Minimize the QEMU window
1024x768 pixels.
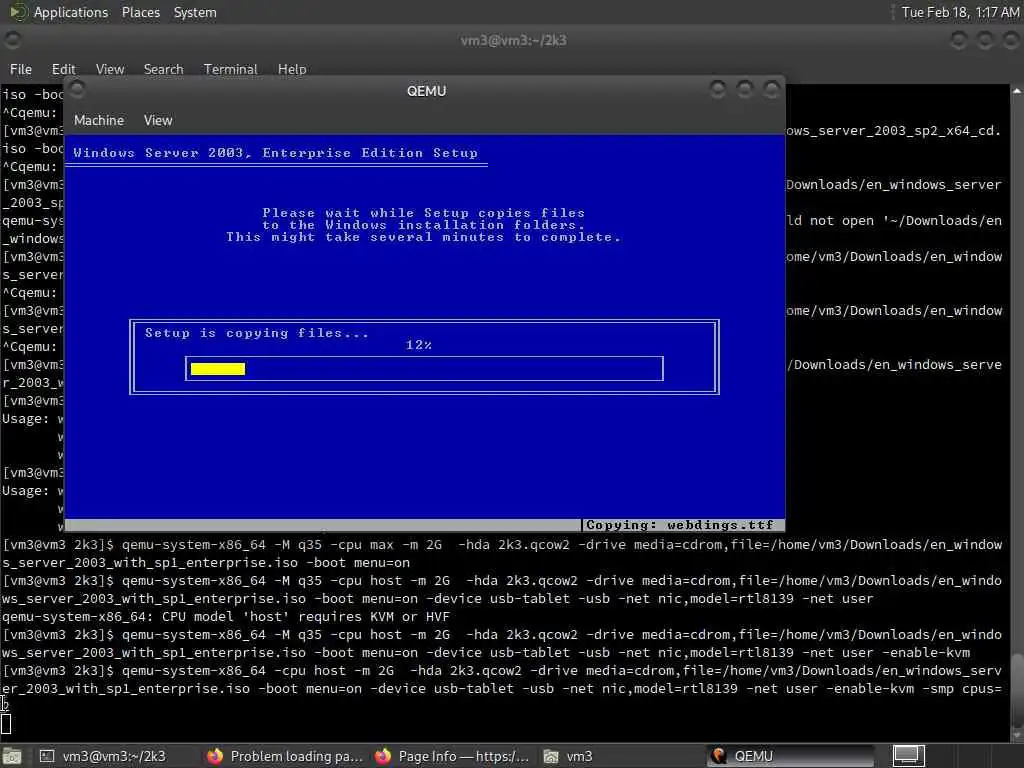[x=718, y=89]
